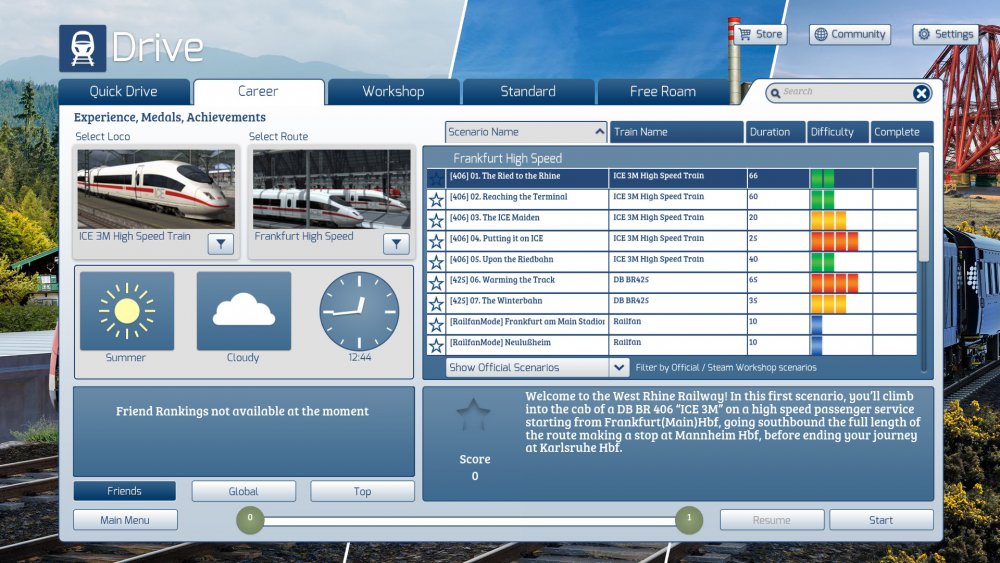
Task: Open the Store cart icon
Action: tap(743, 34)
